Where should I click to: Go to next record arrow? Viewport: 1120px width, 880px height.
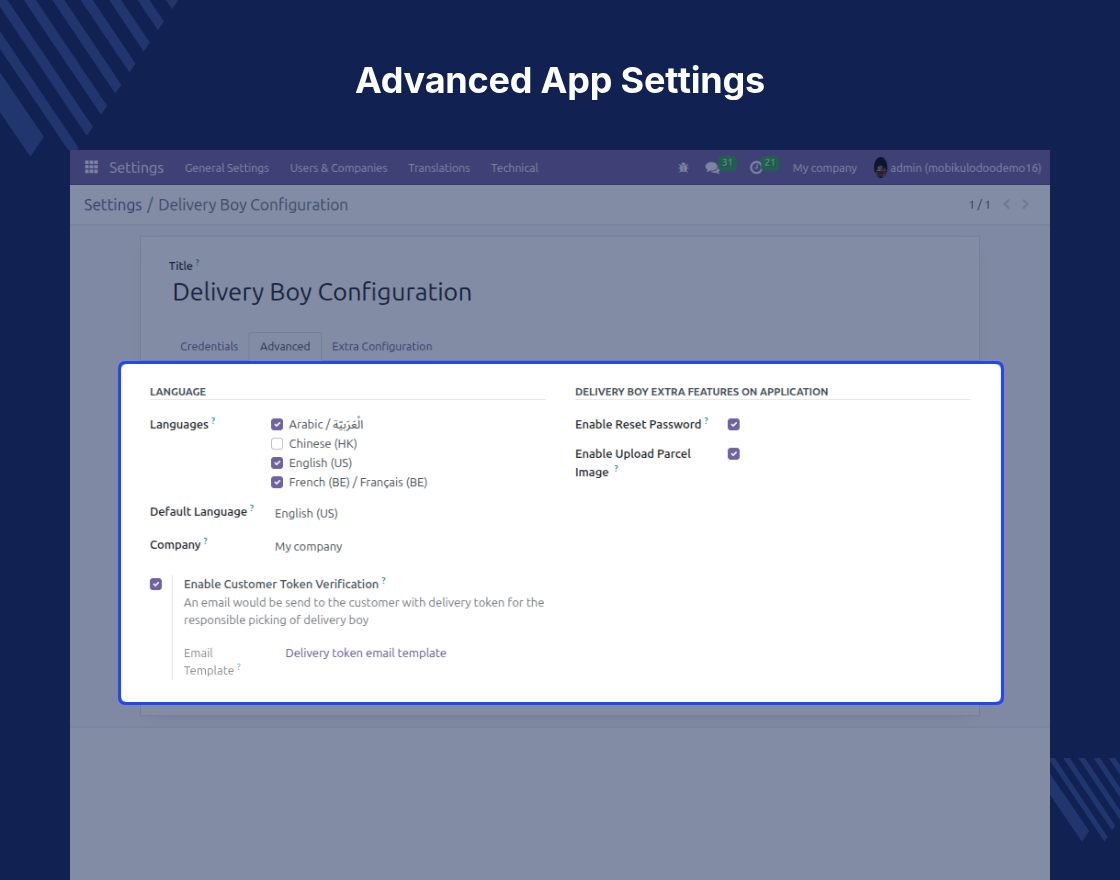pyautogui.click(x=1026, y=204)
